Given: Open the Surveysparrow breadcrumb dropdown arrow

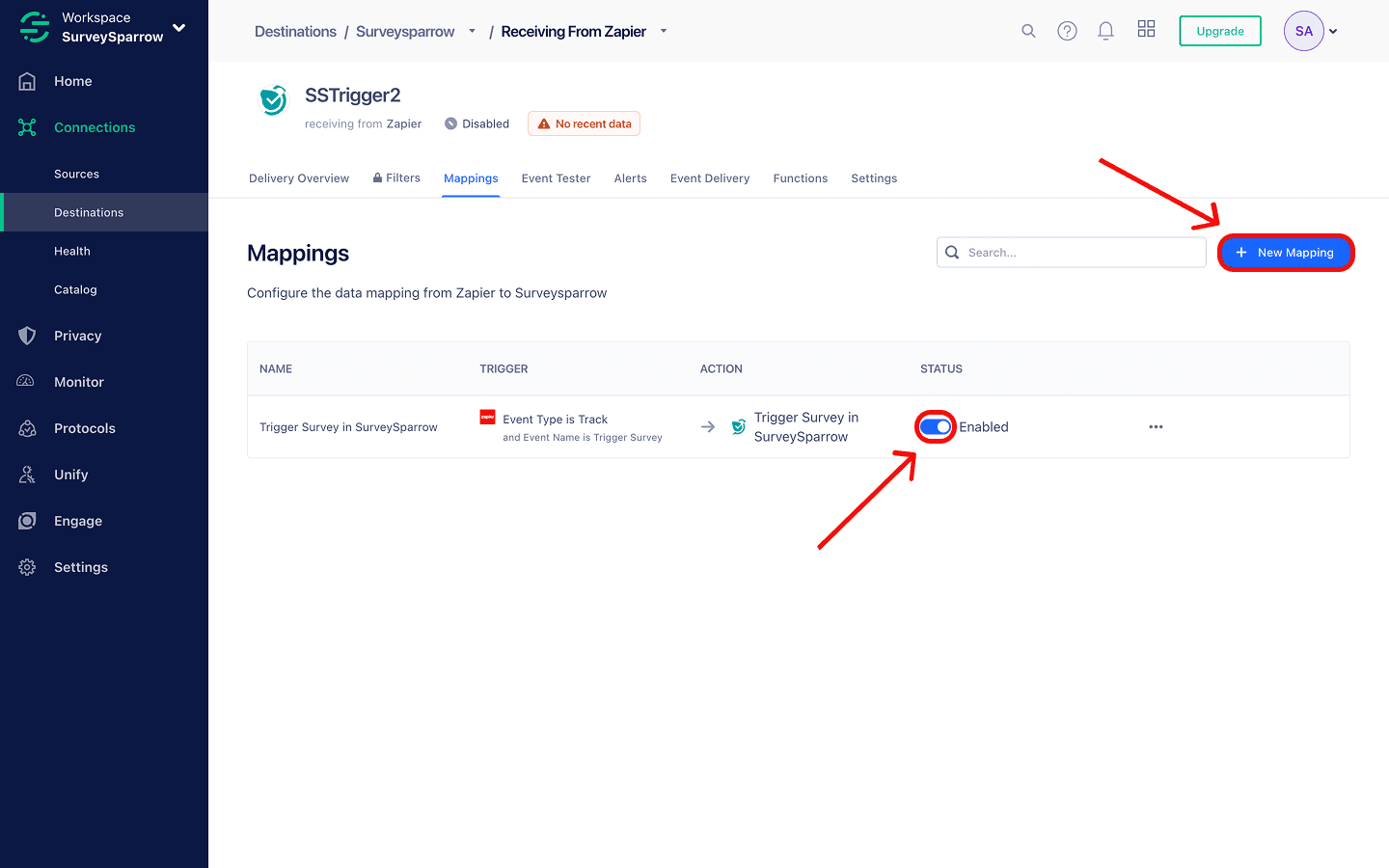Looking at the screenshot, I should (472, 31).
